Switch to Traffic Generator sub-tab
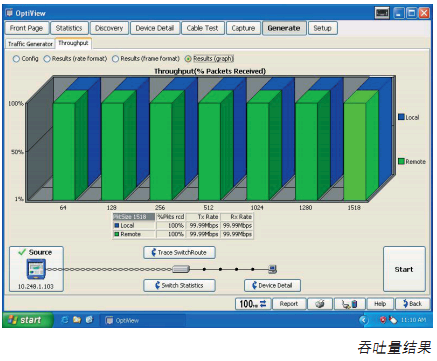The height and width of the screenshot is (361, 437). click(x=30, y=44)
